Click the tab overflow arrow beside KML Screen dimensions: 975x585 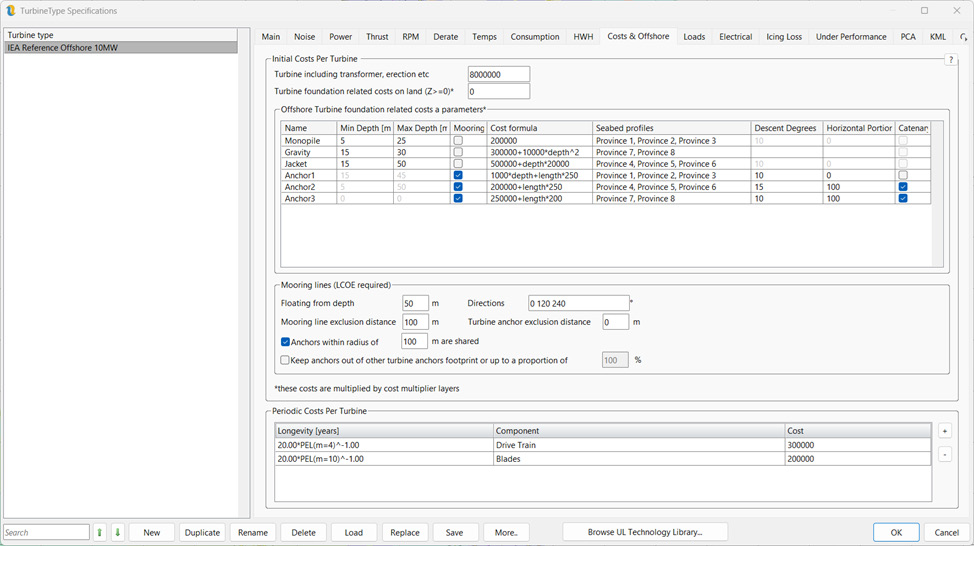[x=961, y=36]
